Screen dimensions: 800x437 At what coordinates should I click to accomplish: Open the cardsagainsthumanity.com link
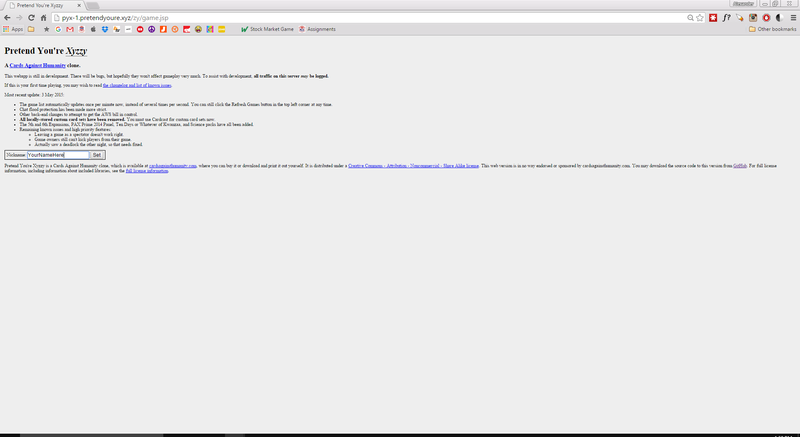(172, 166)
